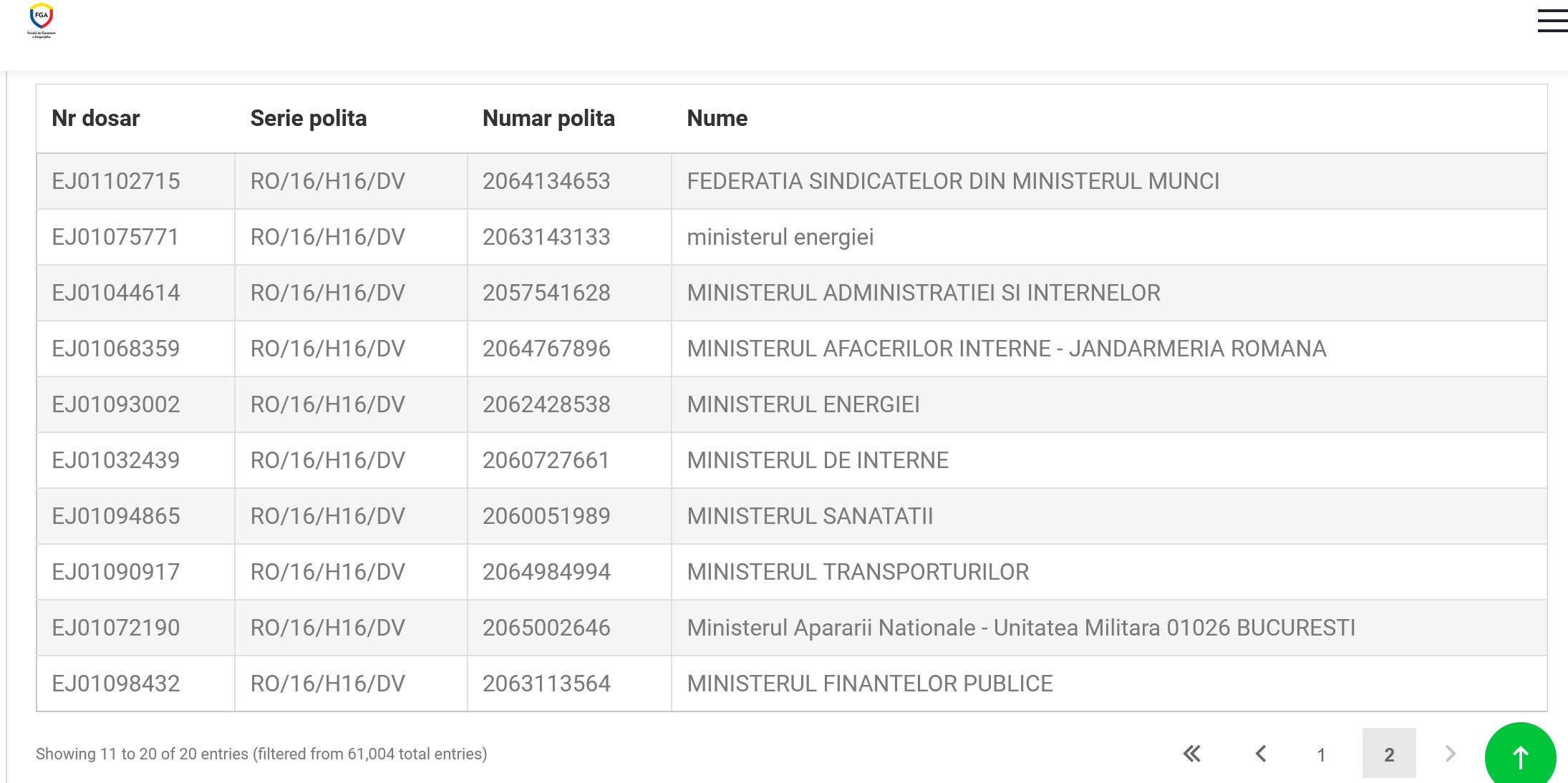This screenshot has width=1568, height=783.
Task: Sort table by Nume column
Action: pos(717,118)
